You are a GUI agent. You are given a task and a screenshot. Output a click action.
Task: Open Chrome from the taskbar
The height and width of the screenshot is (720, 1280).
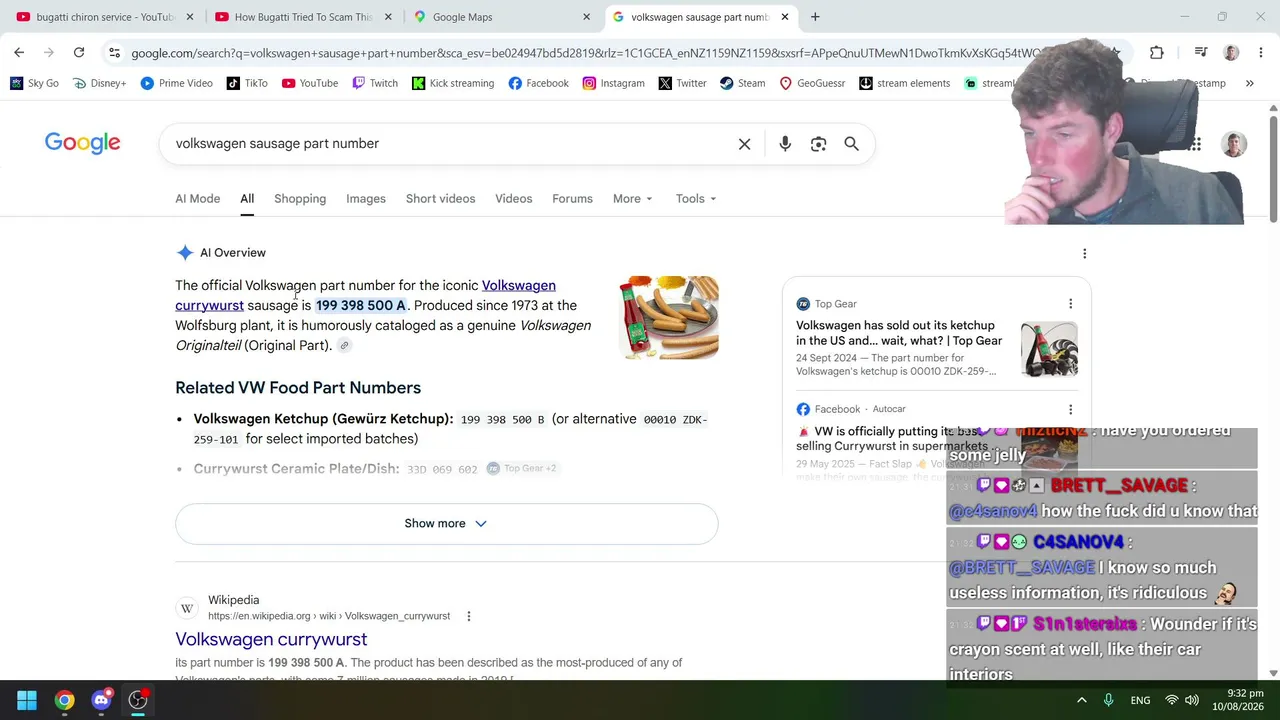(64, 700)
